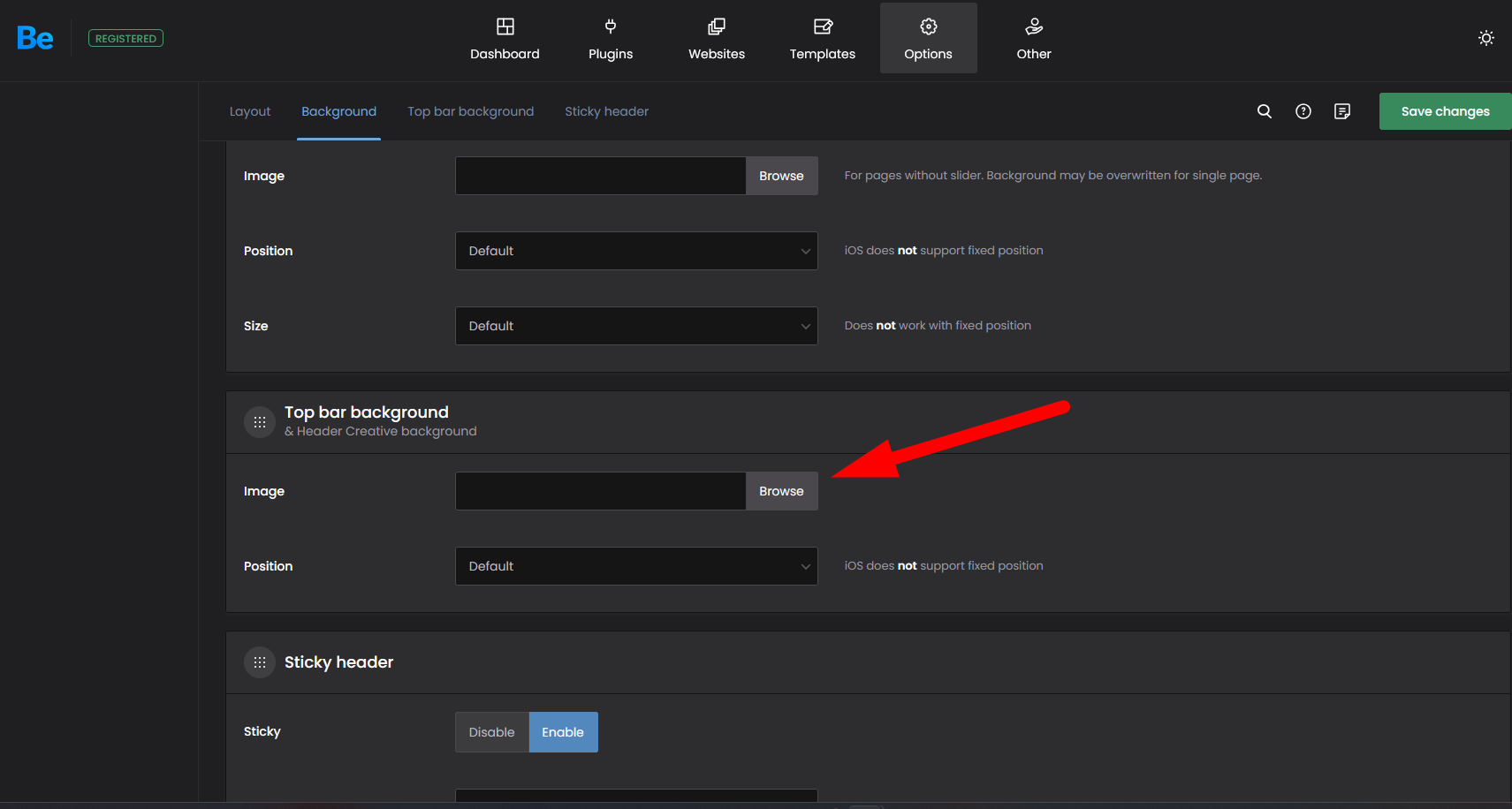Toggle light/dark theme sun icon

1485,38
